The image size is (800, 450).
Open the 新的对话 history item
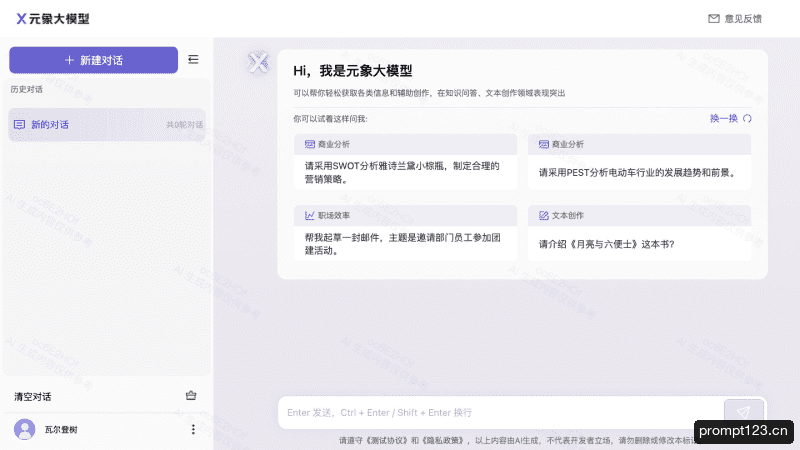107,124
